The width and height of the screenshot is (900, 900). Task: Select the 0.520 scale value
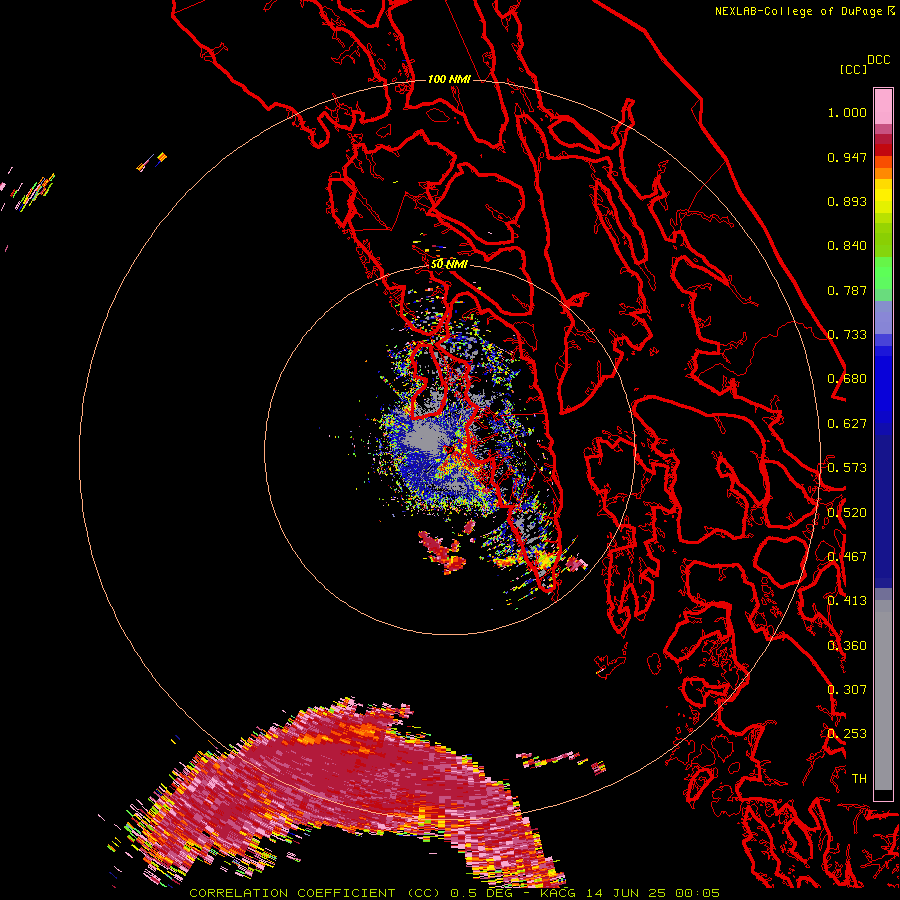click(x=847, y=513)
